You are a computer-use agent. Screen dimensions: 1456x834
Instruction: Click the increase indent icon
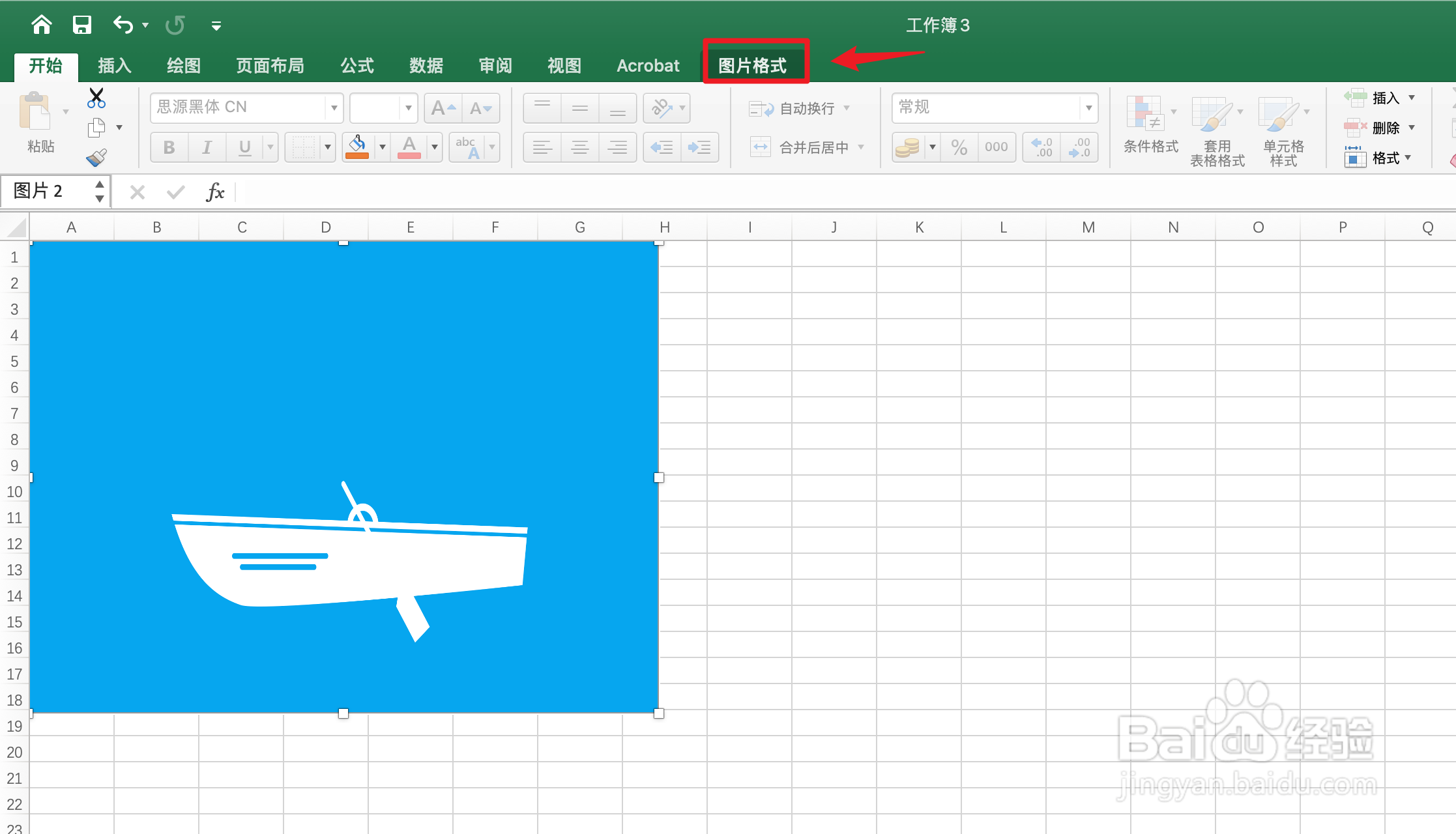click(x=699, y=147)
